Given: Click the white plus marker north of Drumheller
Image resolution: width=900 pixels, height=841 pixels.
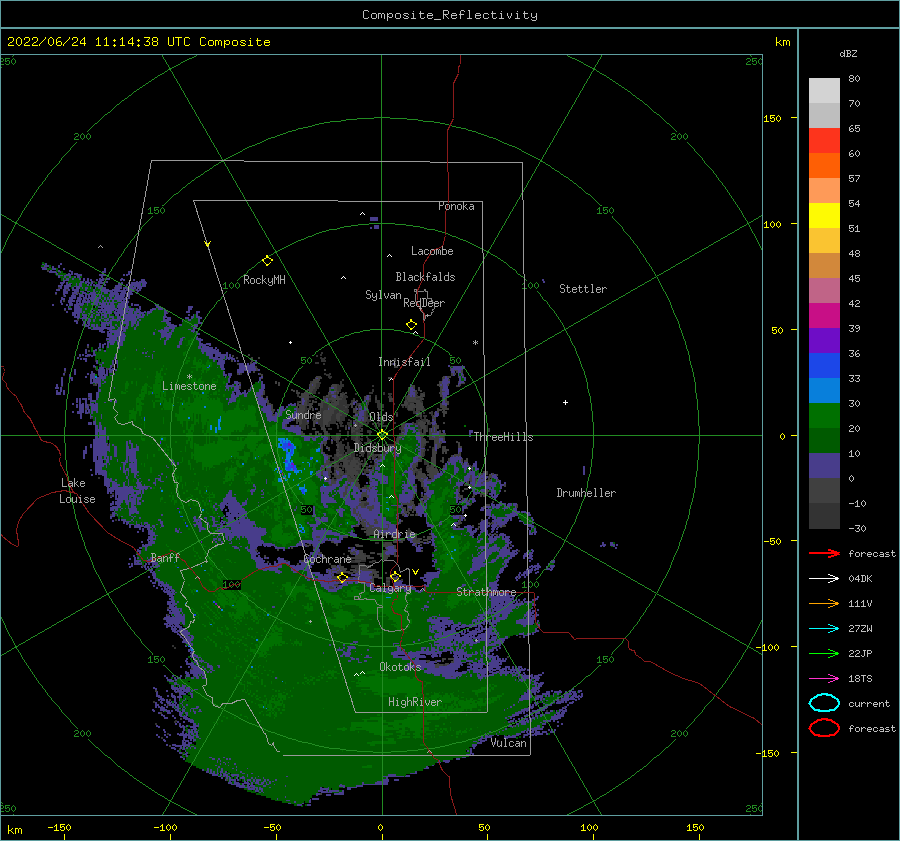Looking at the screenshot, I should 565,402.
